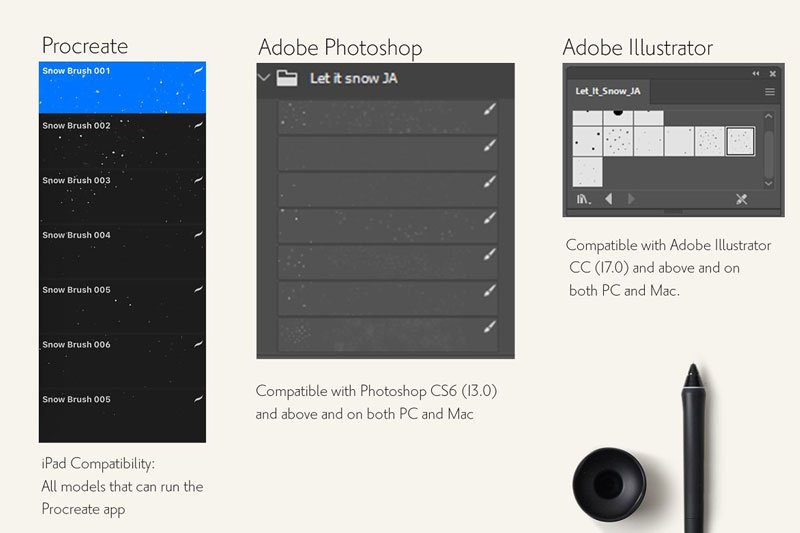
Task: Click the Remove Brush Stroke icon
Action: pyautogui.click(x=741, y=199)
